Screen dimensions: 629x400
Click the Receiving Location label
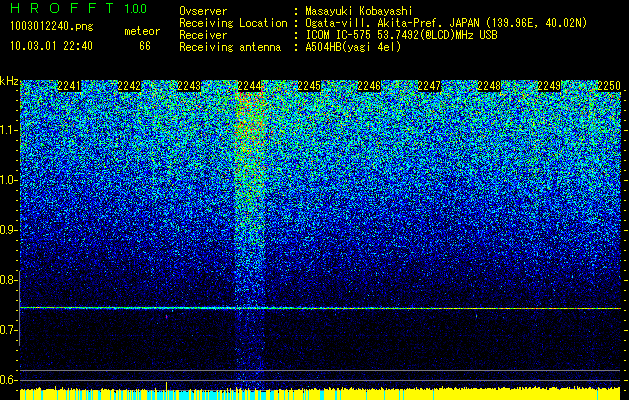[x=233, y=23]
